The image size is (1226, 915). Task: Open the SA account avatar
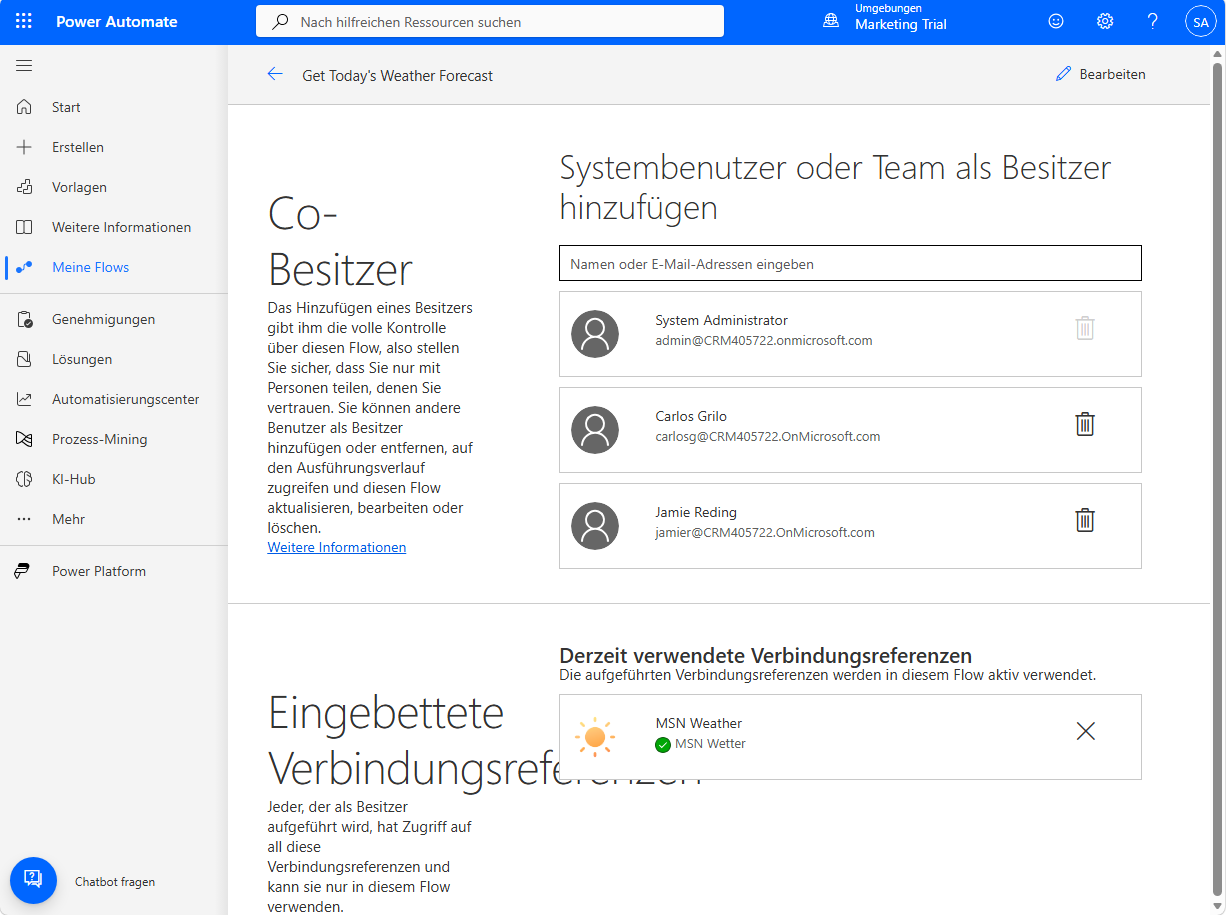(1200, 21)
